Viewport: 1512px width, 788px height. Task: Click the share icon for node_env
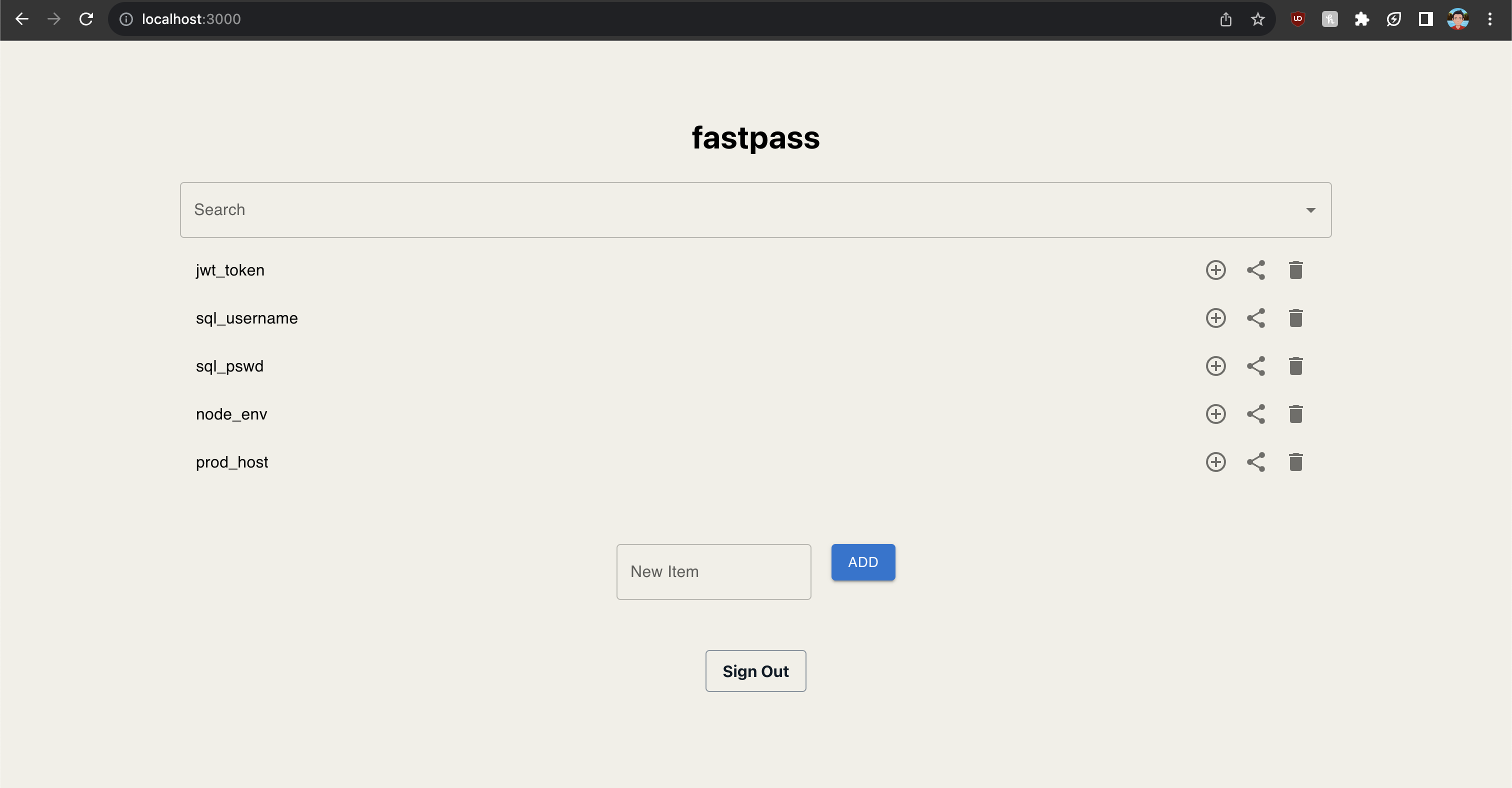click(1255, 414)
